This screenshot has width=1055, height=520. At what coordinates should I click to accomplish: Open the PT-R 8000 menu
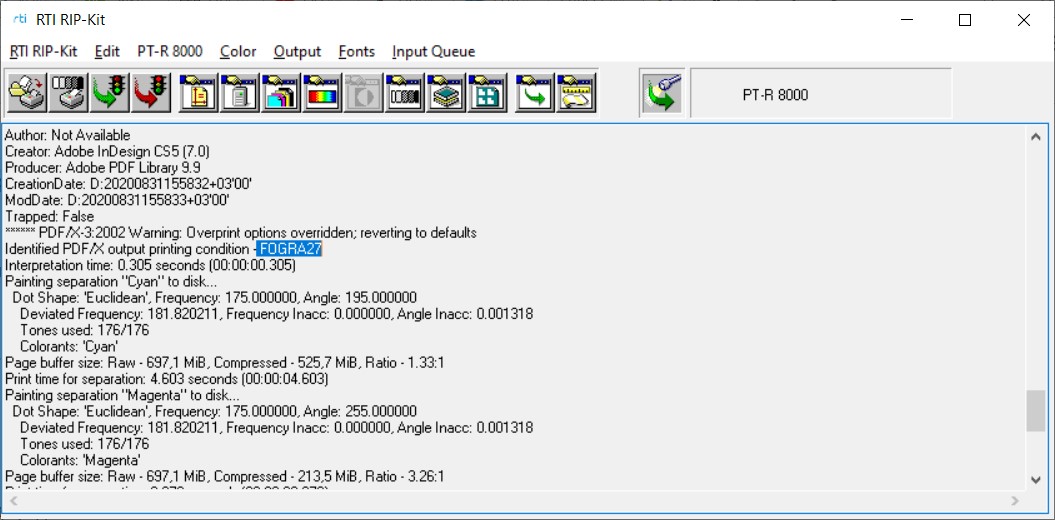coord(170,52)
